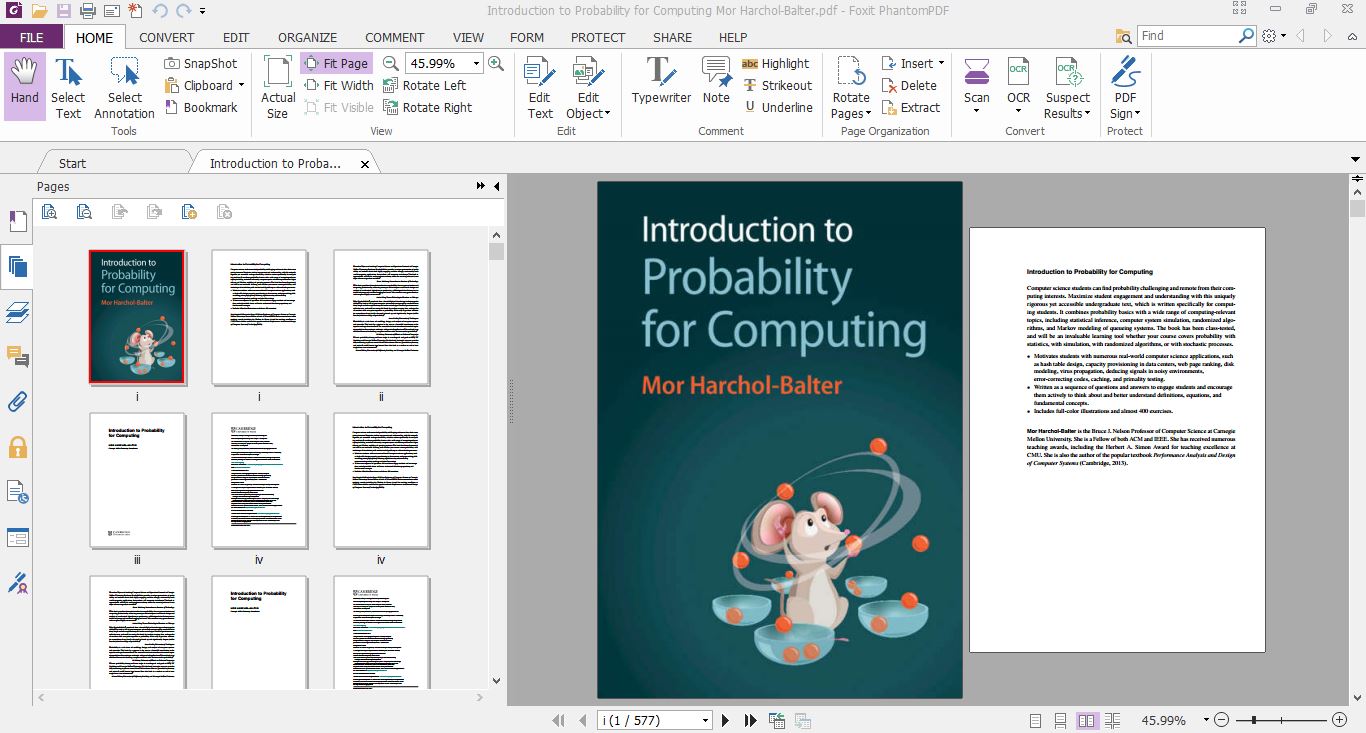Rotate the view right
Viewport: 1366px width, 733px height.
click(427, 107)
